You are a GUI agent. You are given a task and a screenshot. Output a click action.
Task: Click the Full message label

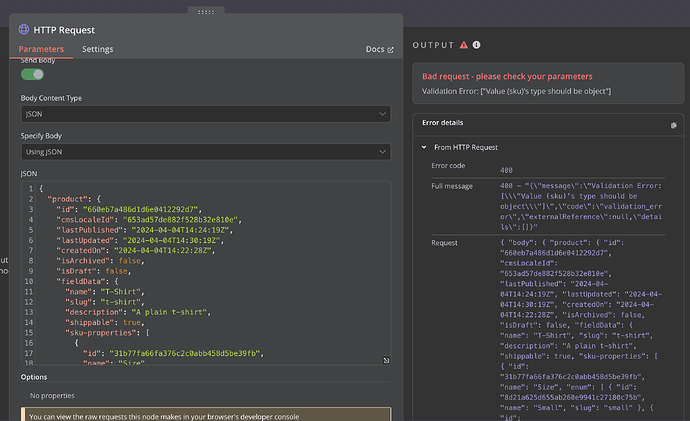(x=452, y=186)
